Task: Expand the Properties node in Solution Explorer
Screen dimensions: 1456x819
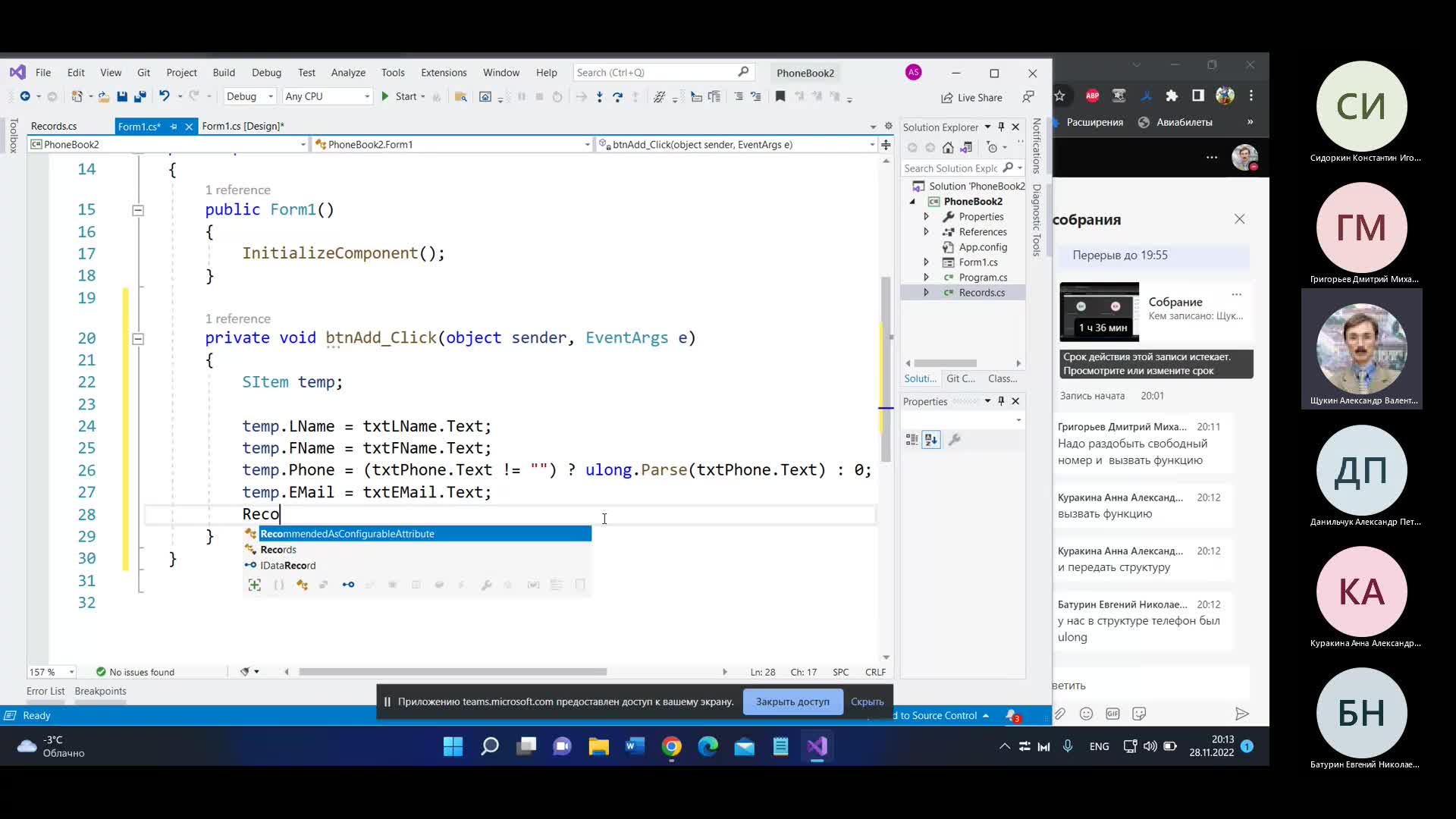Action: (926, 217)
